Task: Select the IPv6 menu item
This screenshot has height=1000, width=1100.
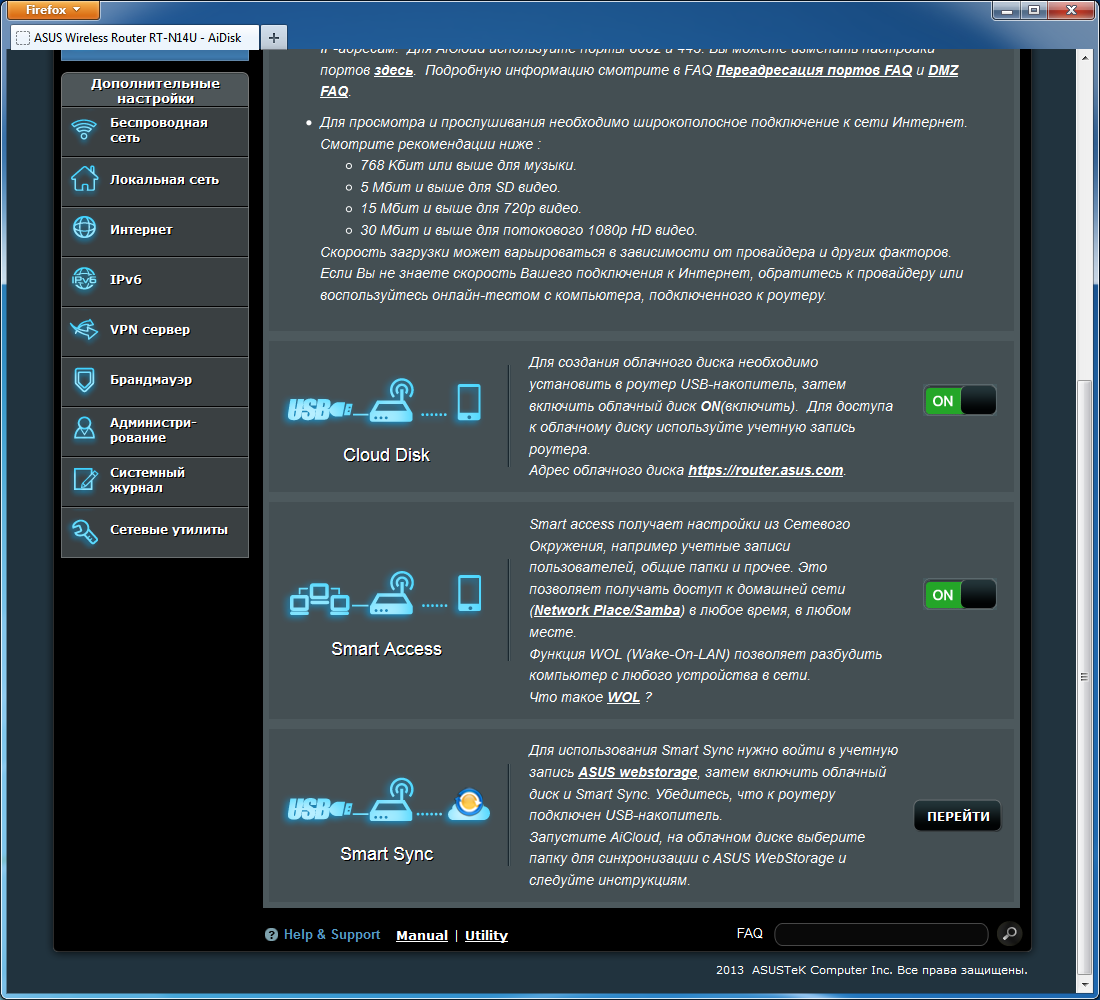Action: (x=155, y=281)
